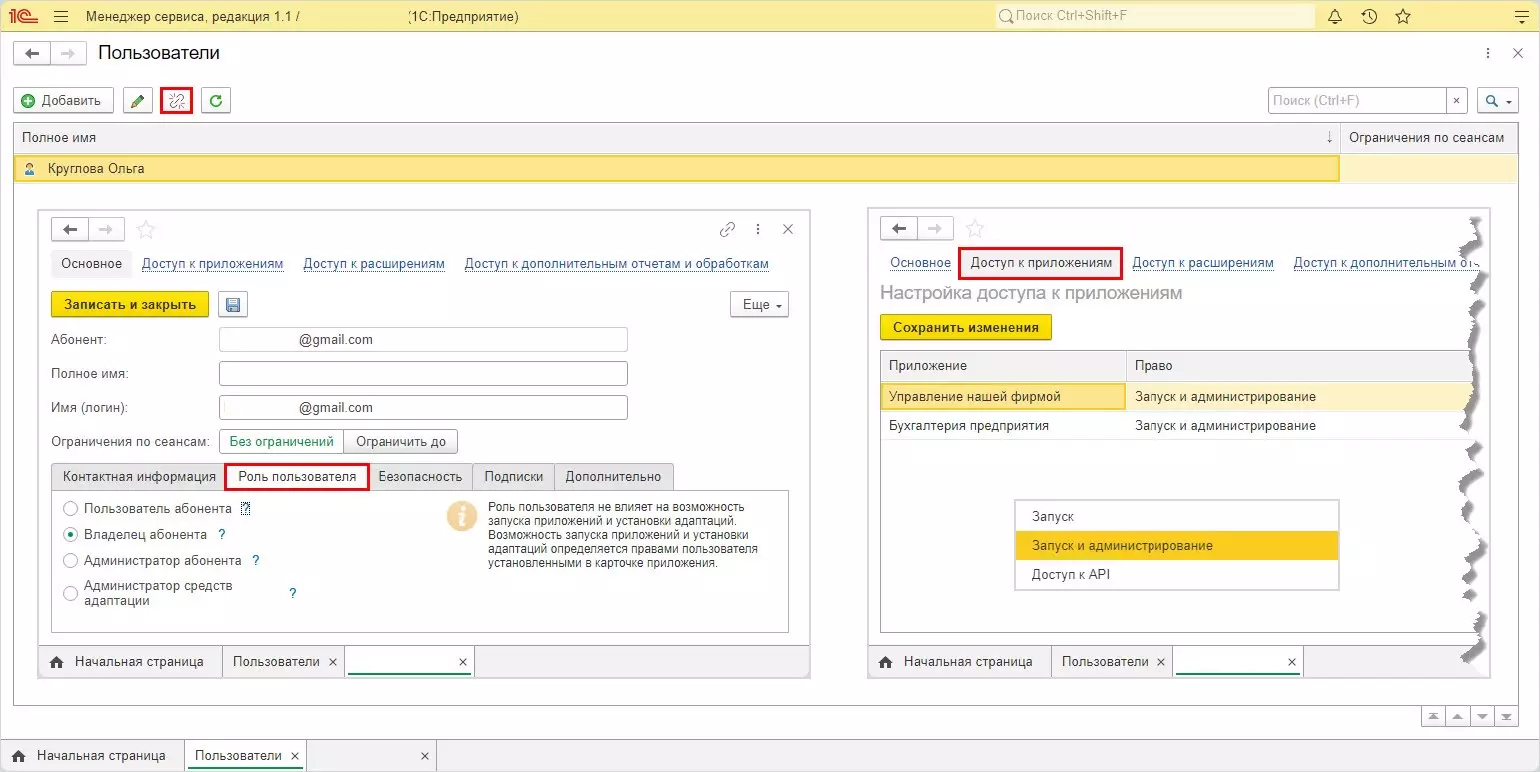The height and width of the screenshot is (772, 1540).
Task: Choose Администратор средств адаптации role
Action: 71,593
